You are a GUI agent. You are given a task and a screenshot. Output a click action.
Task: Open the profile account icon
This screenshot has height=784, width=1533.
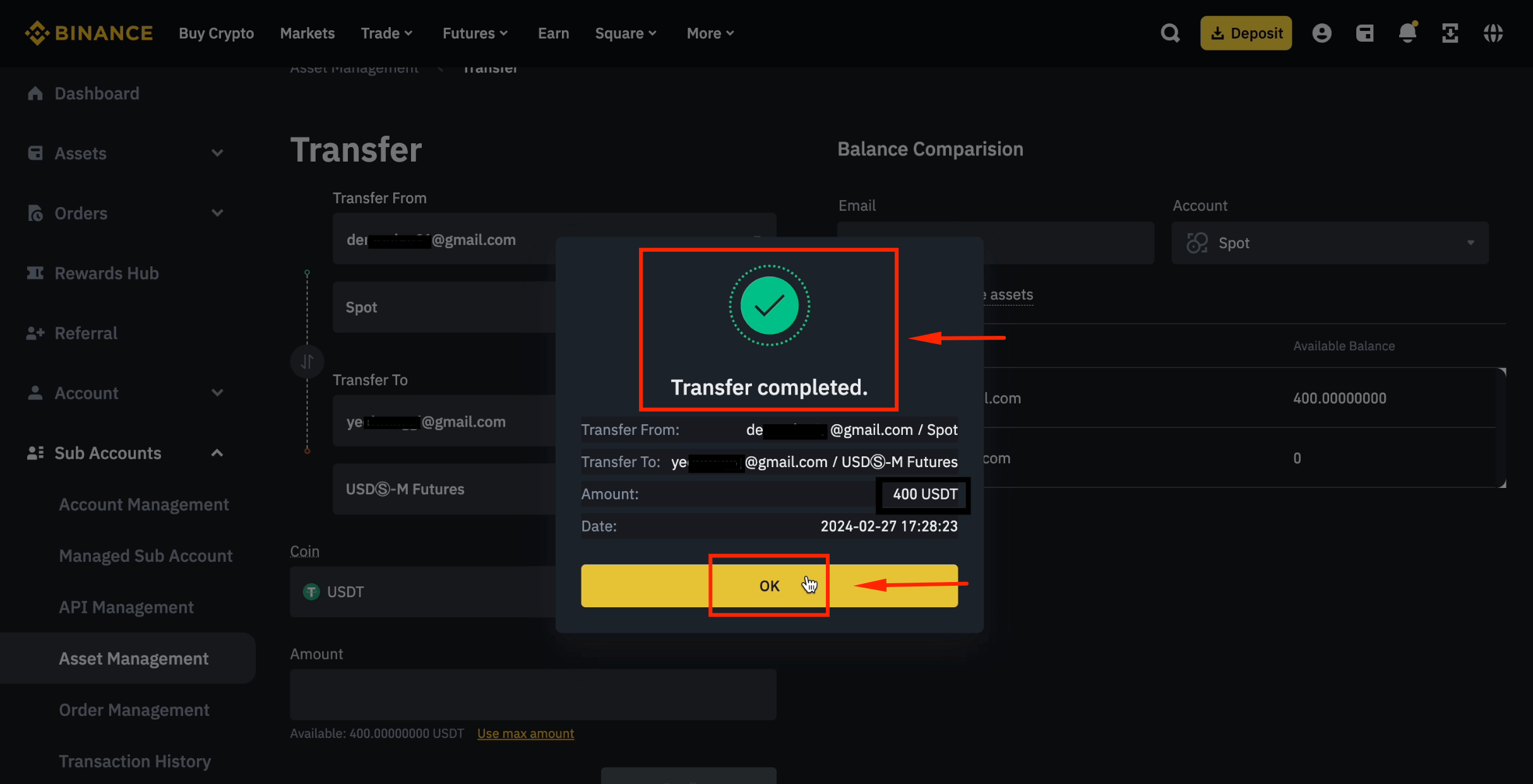pyautogui.click(x=1322, y=33)
